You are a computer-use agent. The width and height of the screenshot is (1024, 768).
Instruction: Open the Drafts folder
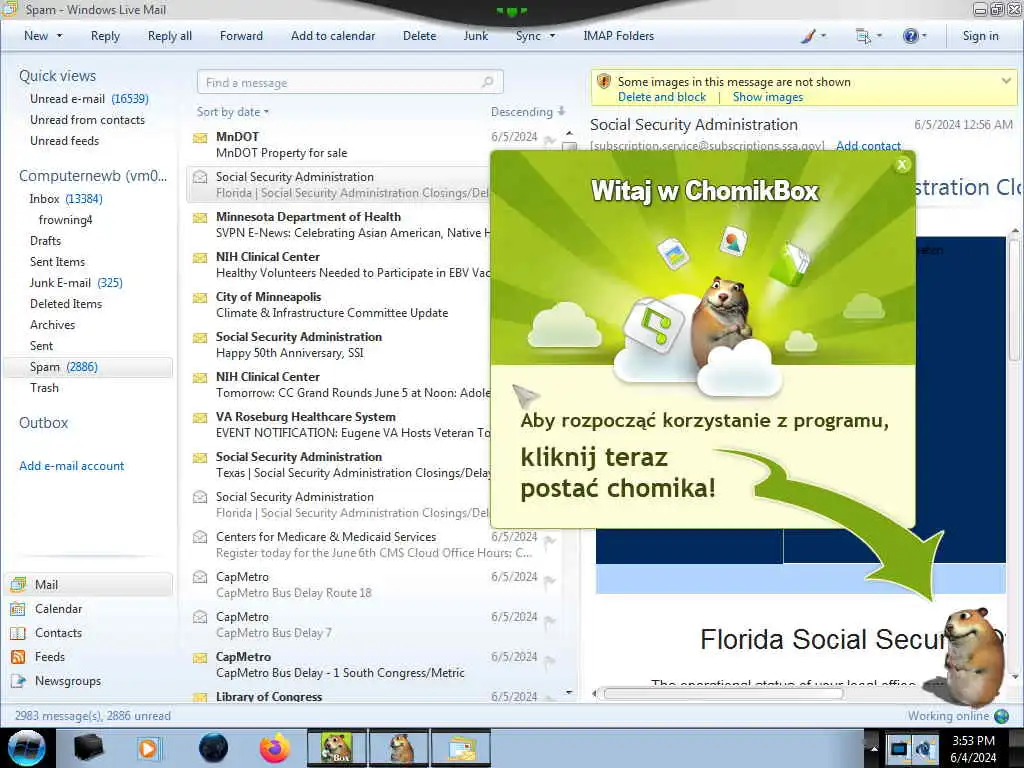click(45, 240)
